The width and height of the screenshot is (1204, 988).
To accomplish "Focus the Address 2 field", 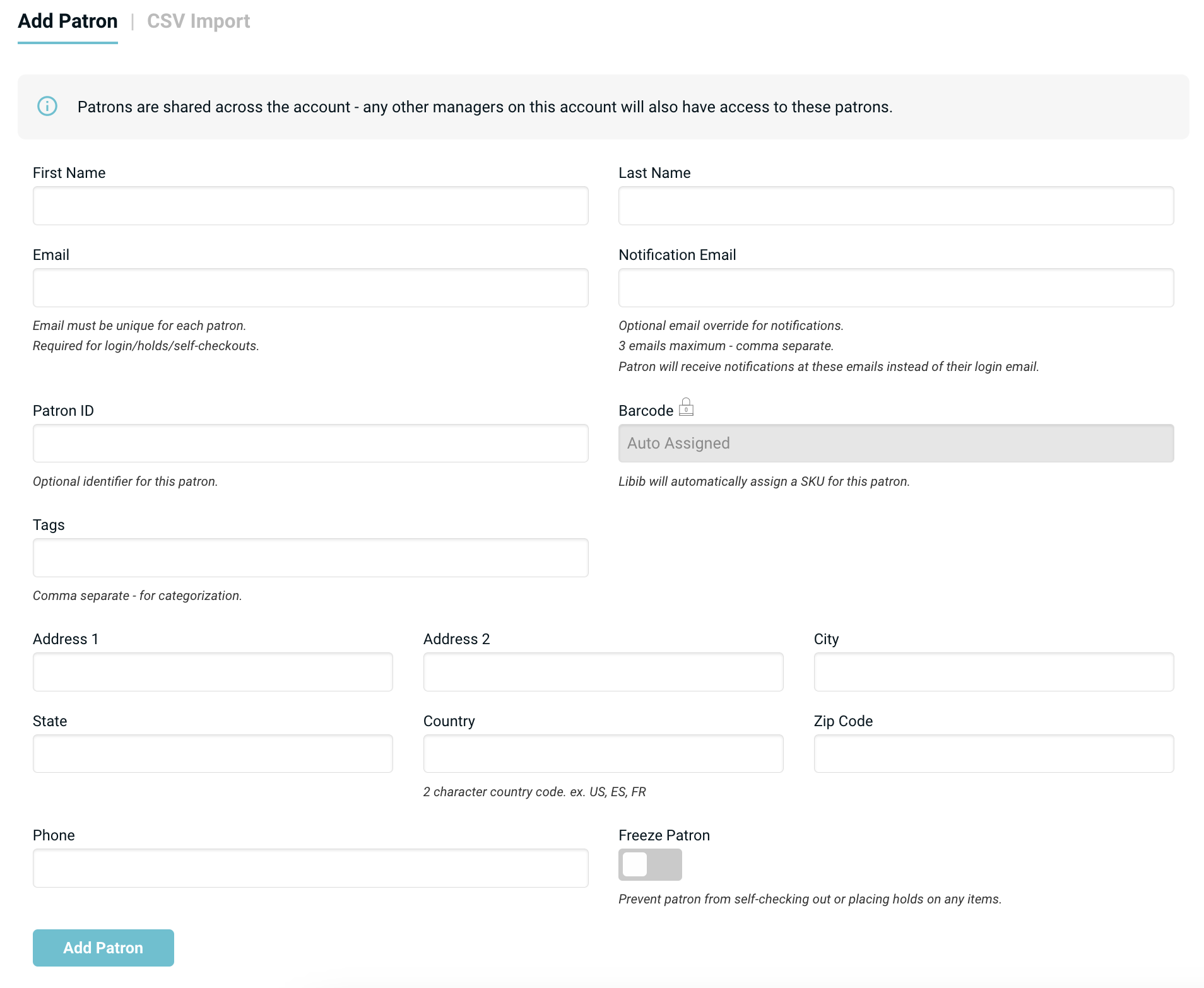I will click(x=603, y=672).
